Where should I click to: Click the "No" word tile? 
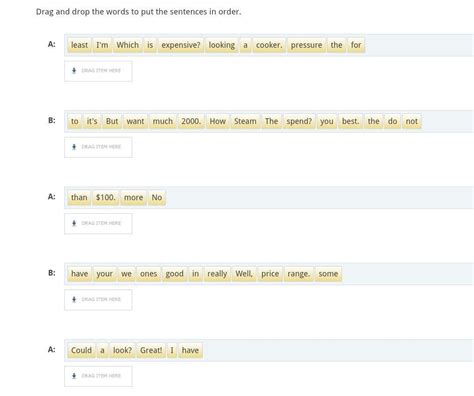point(157,197)
